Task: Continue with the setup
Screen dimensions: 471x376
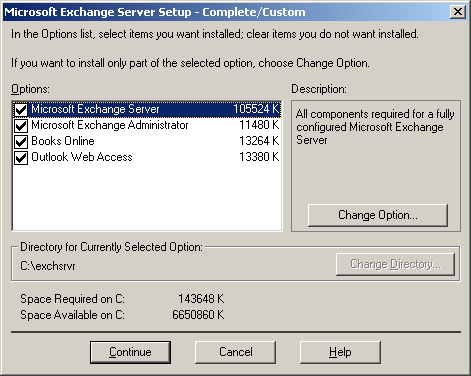Action: 130,352
